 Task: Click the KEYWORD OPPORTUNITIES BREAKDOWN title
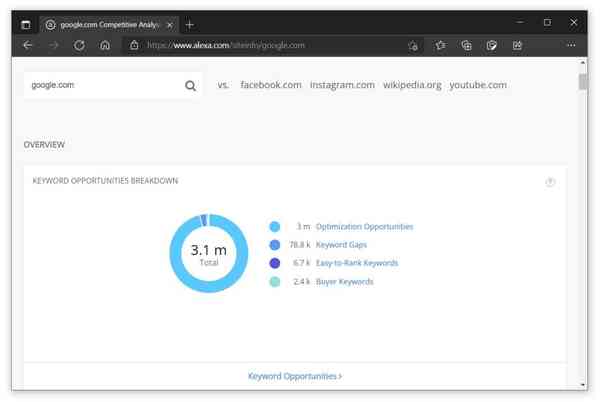105,181
